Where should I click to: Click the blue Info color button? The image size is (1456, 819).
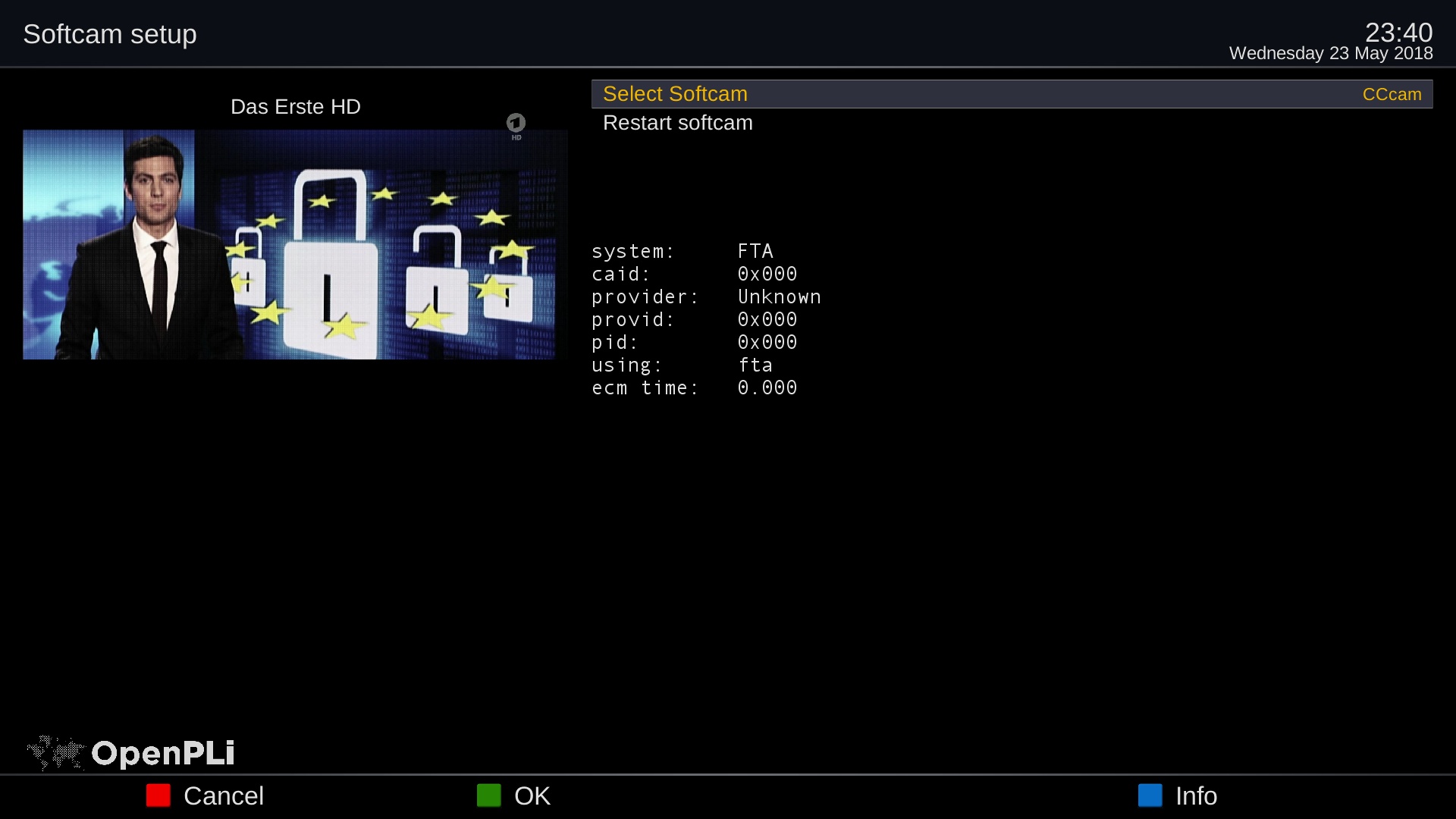point(1150,795)
